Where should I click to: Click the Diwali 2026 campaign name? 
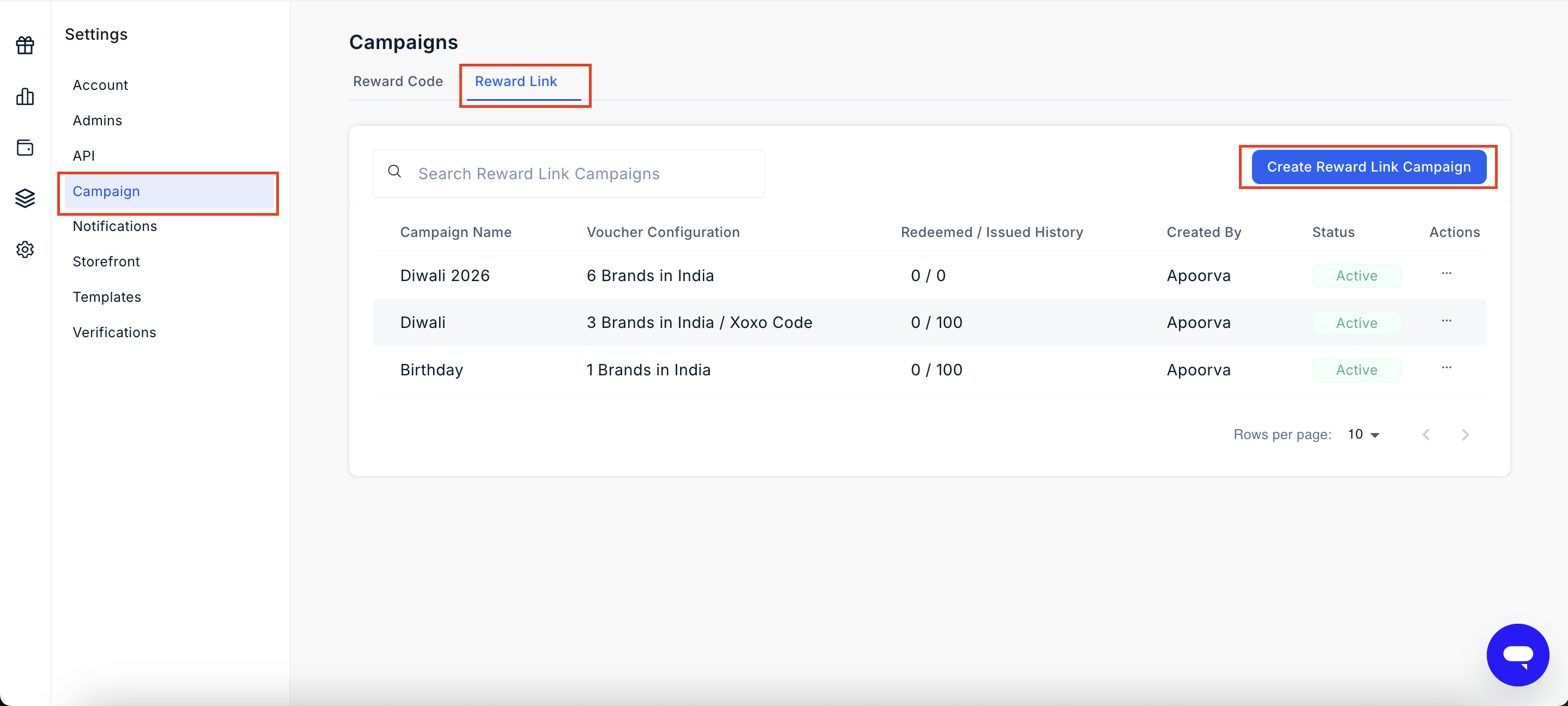coord(445,276)
